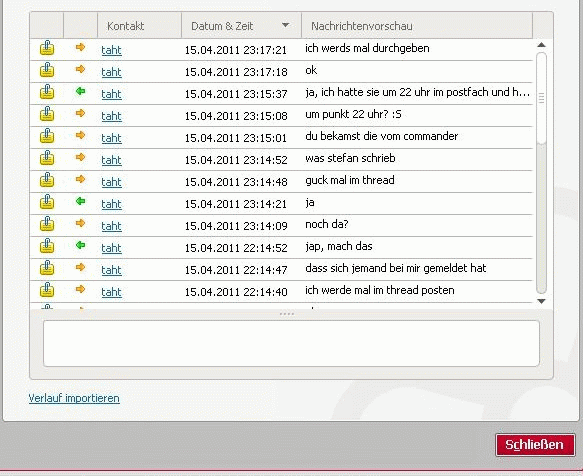Click the message icon in the 23:14:21 row

pos(47,202)
